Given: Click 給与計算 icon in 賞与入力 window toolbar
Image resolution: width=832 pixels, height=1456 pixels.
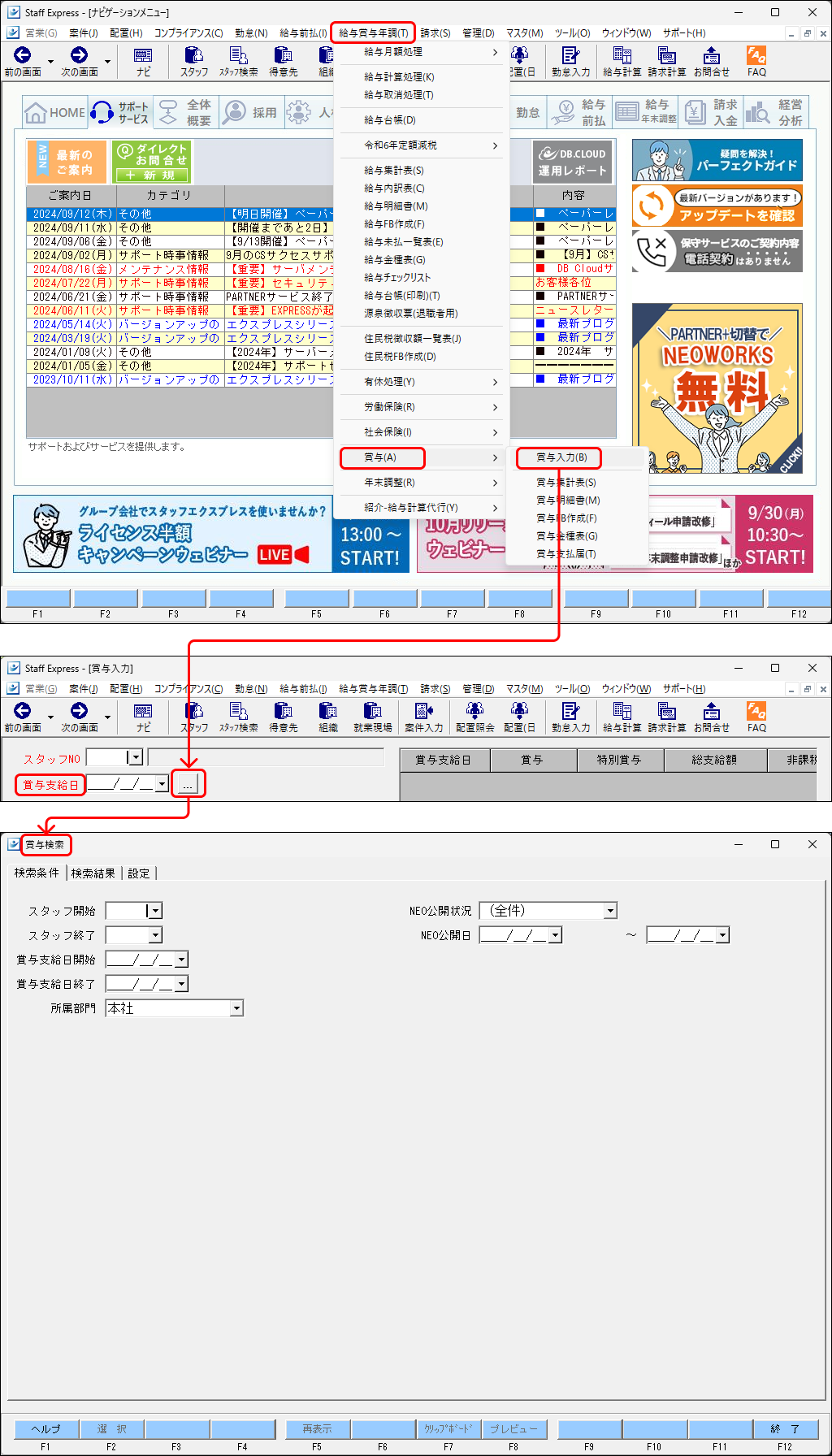Looking at the screenshot, I should click(x=622, y=717).
